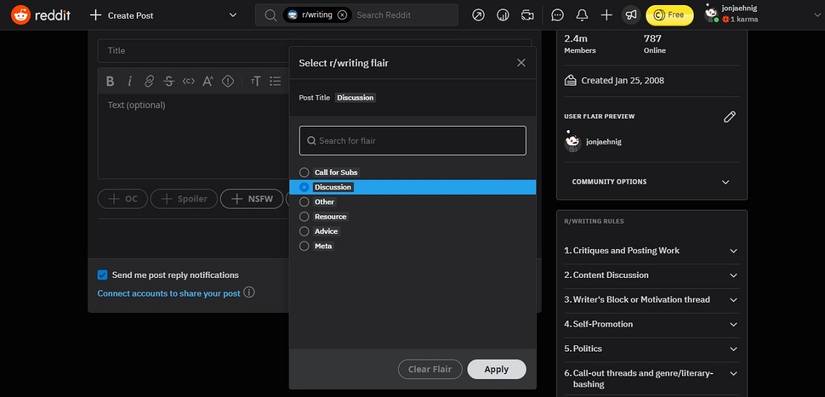Click the plus create post icon in header
Screen dimensions: 825x397
pyautogui.click(x=606, y=15)
